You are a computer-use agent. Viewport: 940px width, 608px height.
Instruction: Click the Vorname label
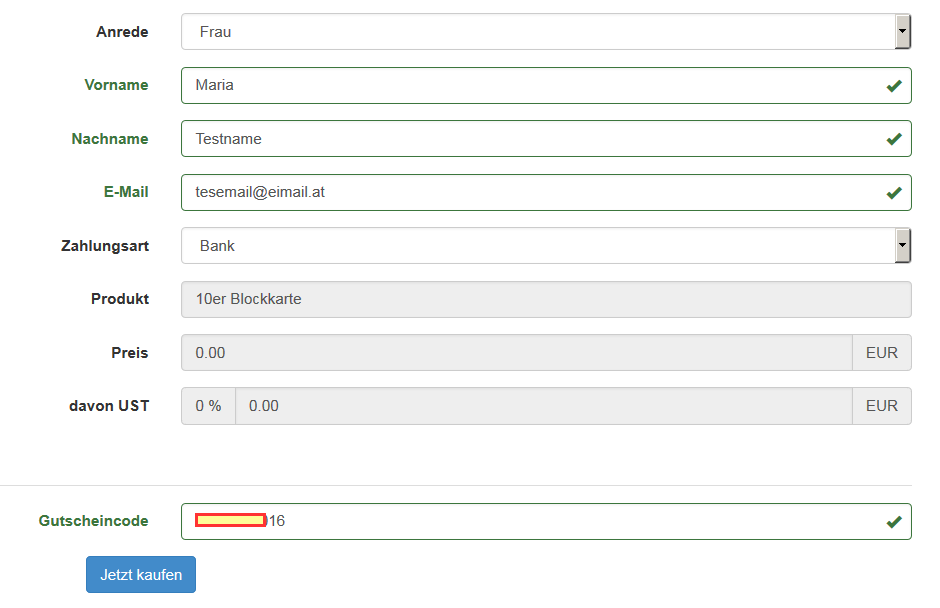coord(116,85)
